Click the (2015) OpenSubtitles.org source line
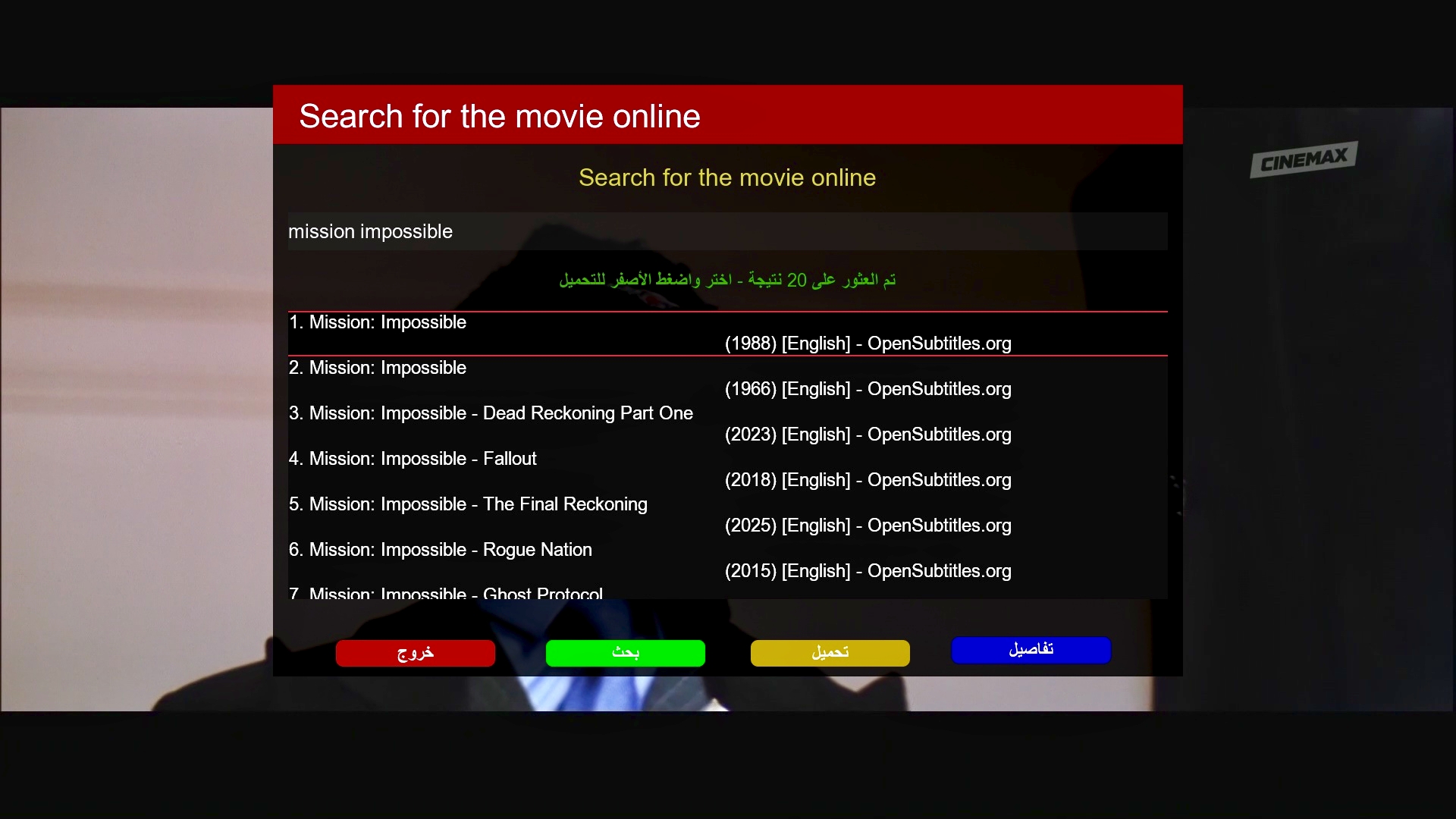Image resolution: width=1456 pixels, height=819 pixels. [868, 571]
